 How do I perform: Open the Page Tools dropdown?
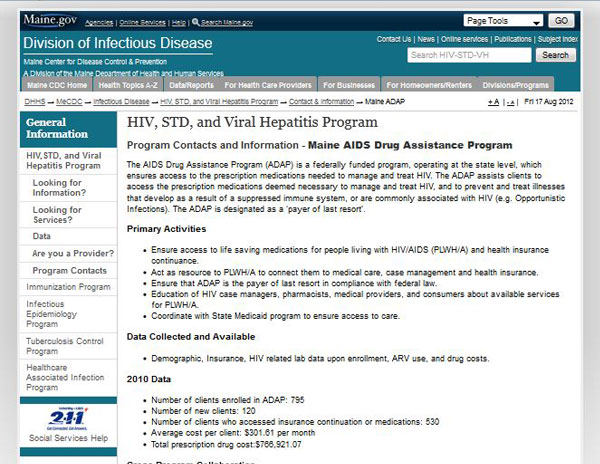[503, 21]
